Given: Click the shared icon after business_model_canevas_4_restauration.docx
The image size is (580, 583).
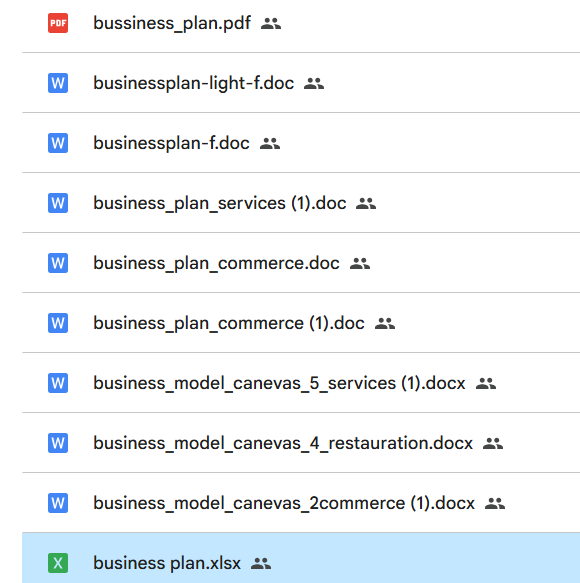Looking at the screenshot, I should pyautogui.click(x=493, y=443).
